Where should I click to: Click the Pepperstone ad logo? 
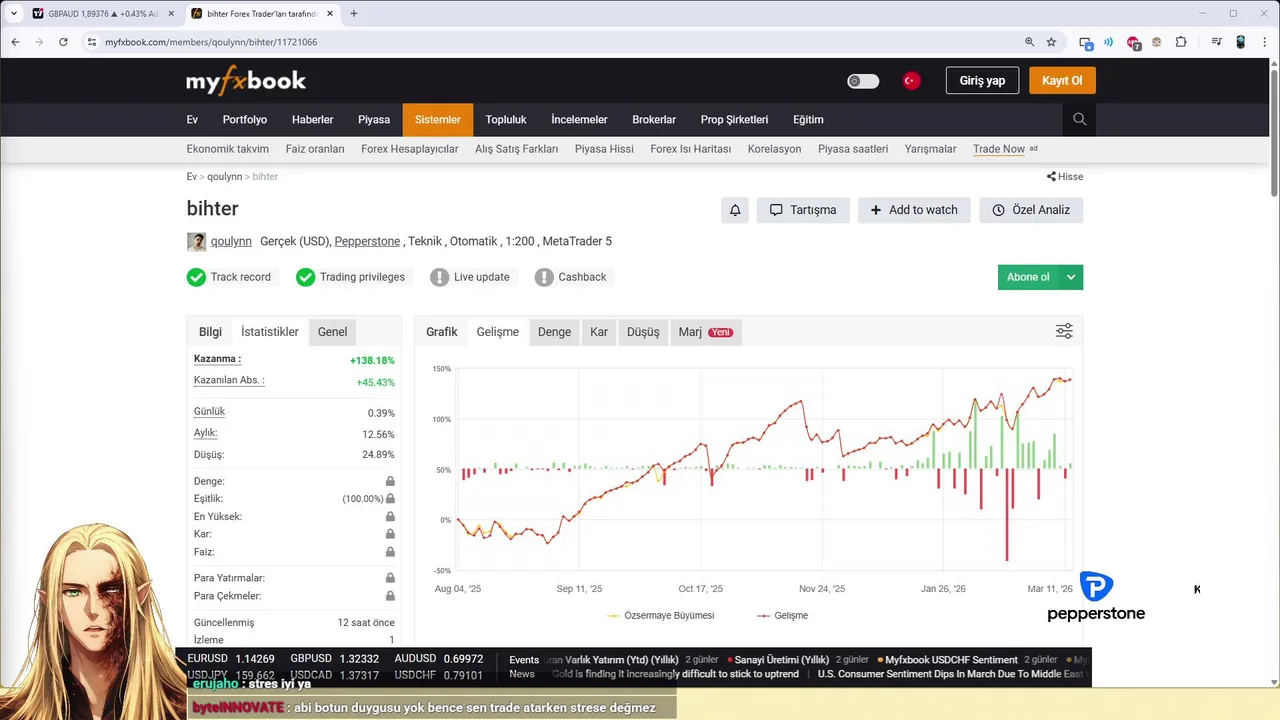[1096, 597]
